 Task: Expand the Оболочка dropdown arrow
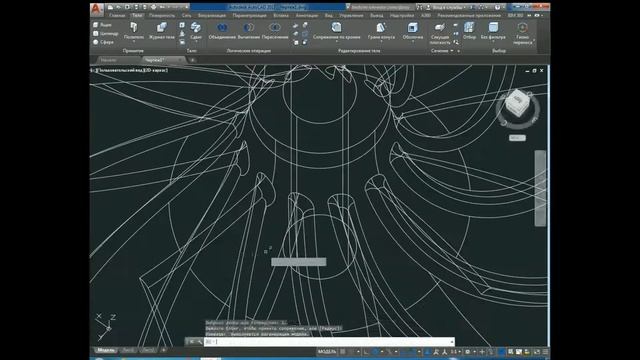click(413, 42)
